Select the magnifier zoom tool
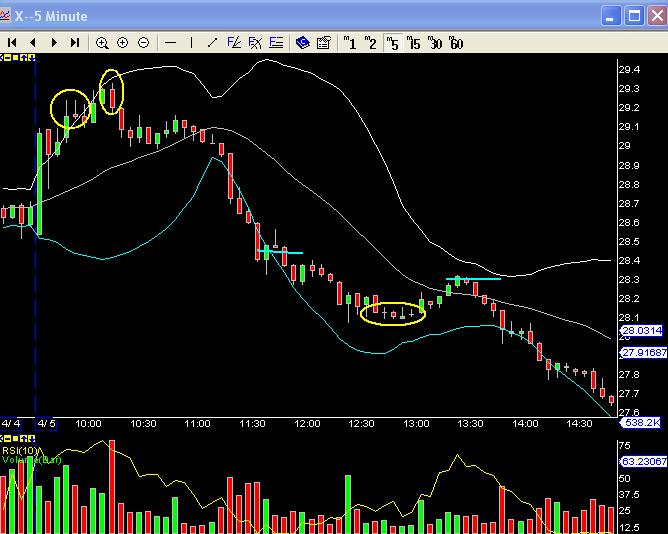This screenshot has width=668, height=534. click(102, 43)
